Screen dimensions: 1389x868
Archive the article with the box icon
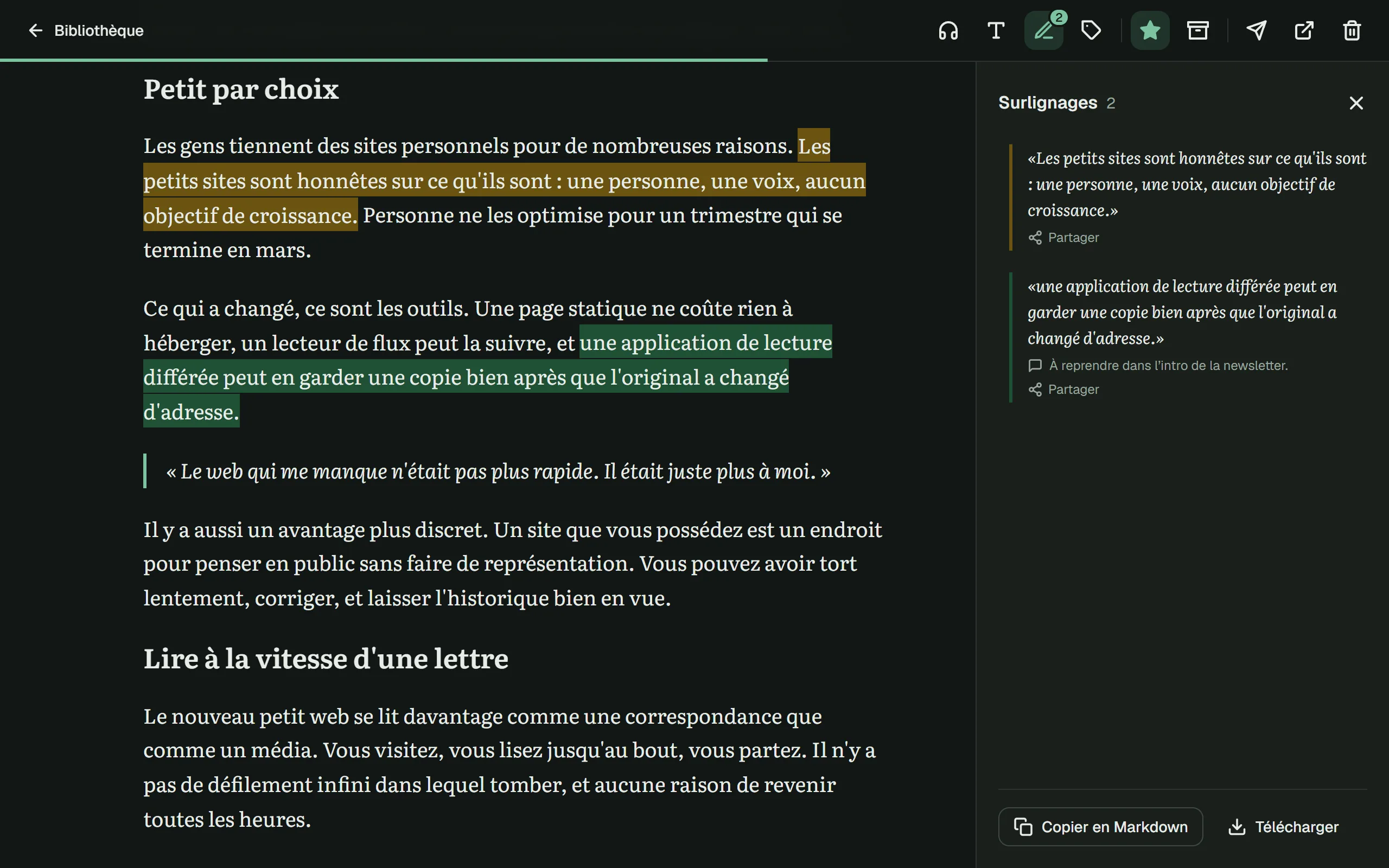pyautogui.click(x=1198, y=30)
